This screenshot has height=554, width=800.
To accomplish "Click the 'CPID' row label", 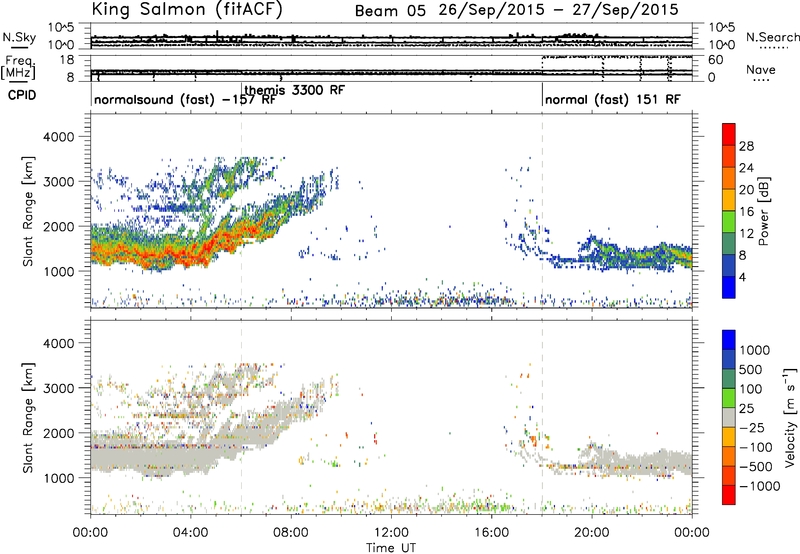I will pyautogui.click(x=22, y=95).
